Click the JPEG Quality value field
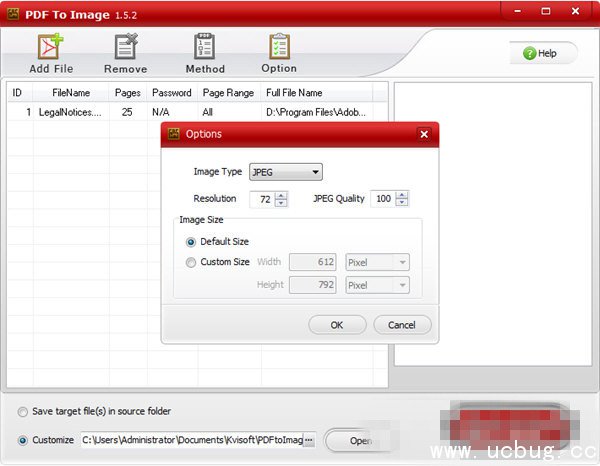This screenshot has height=466, width=600. pos(382,199)
